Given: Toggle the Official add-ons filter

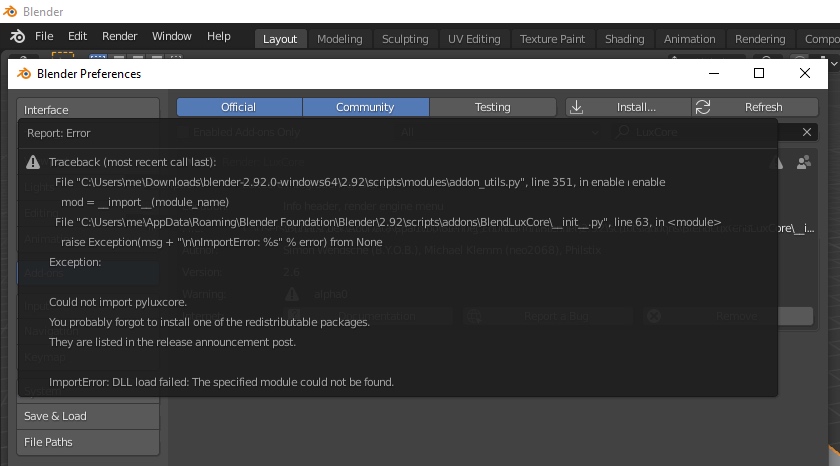Looking at the screenshot, I should tap(239, 107).
